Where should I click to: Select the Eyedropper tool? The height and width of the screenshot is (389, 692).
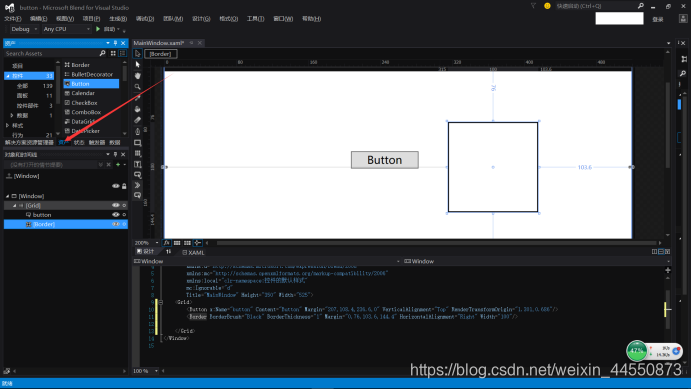point(138,98)
